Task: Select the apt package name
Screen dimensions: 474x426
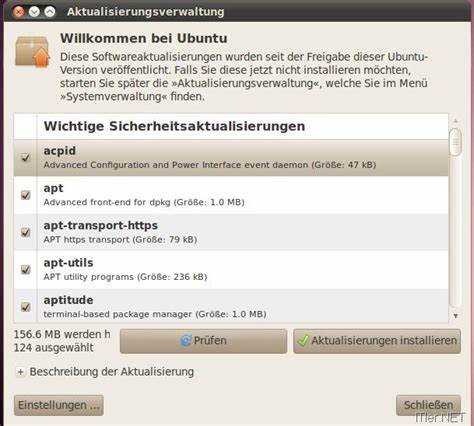Action: pos(53,188)
